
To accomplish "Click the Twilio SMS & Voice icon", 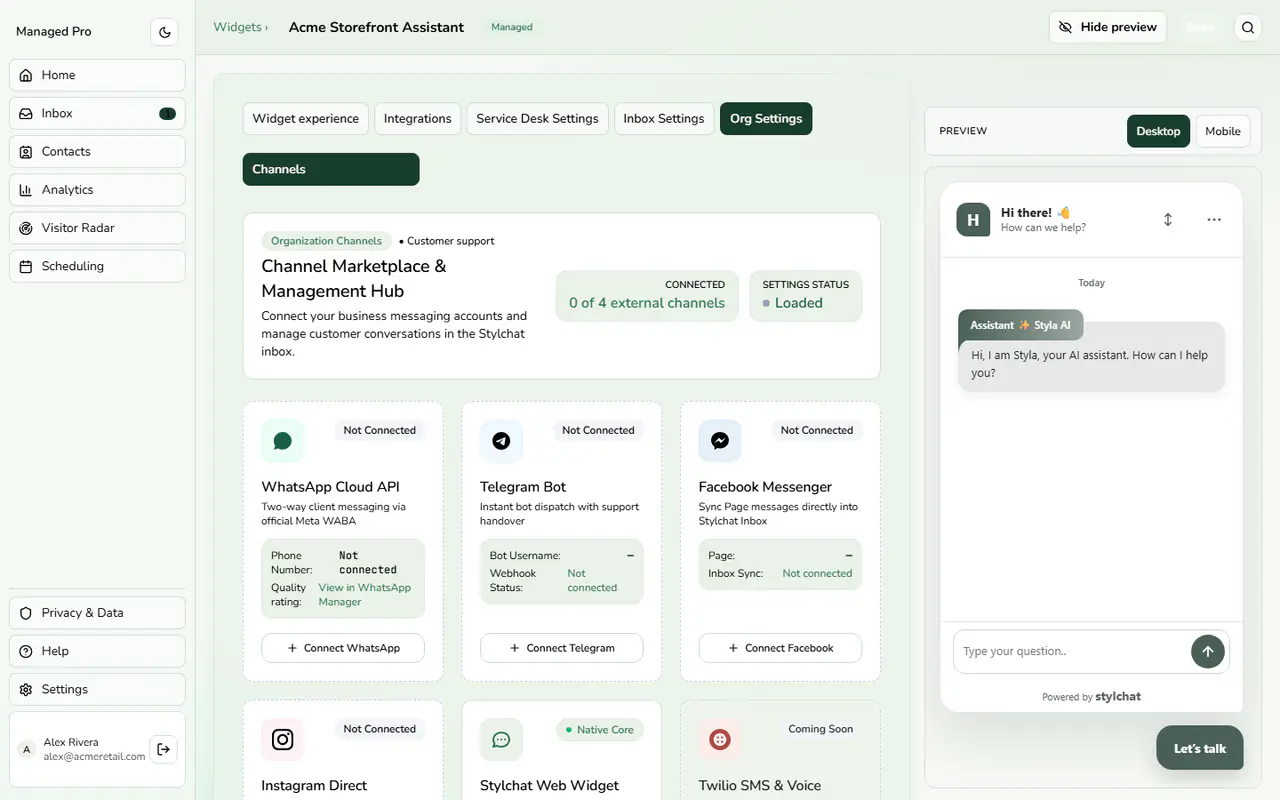I will coord(720,739).
